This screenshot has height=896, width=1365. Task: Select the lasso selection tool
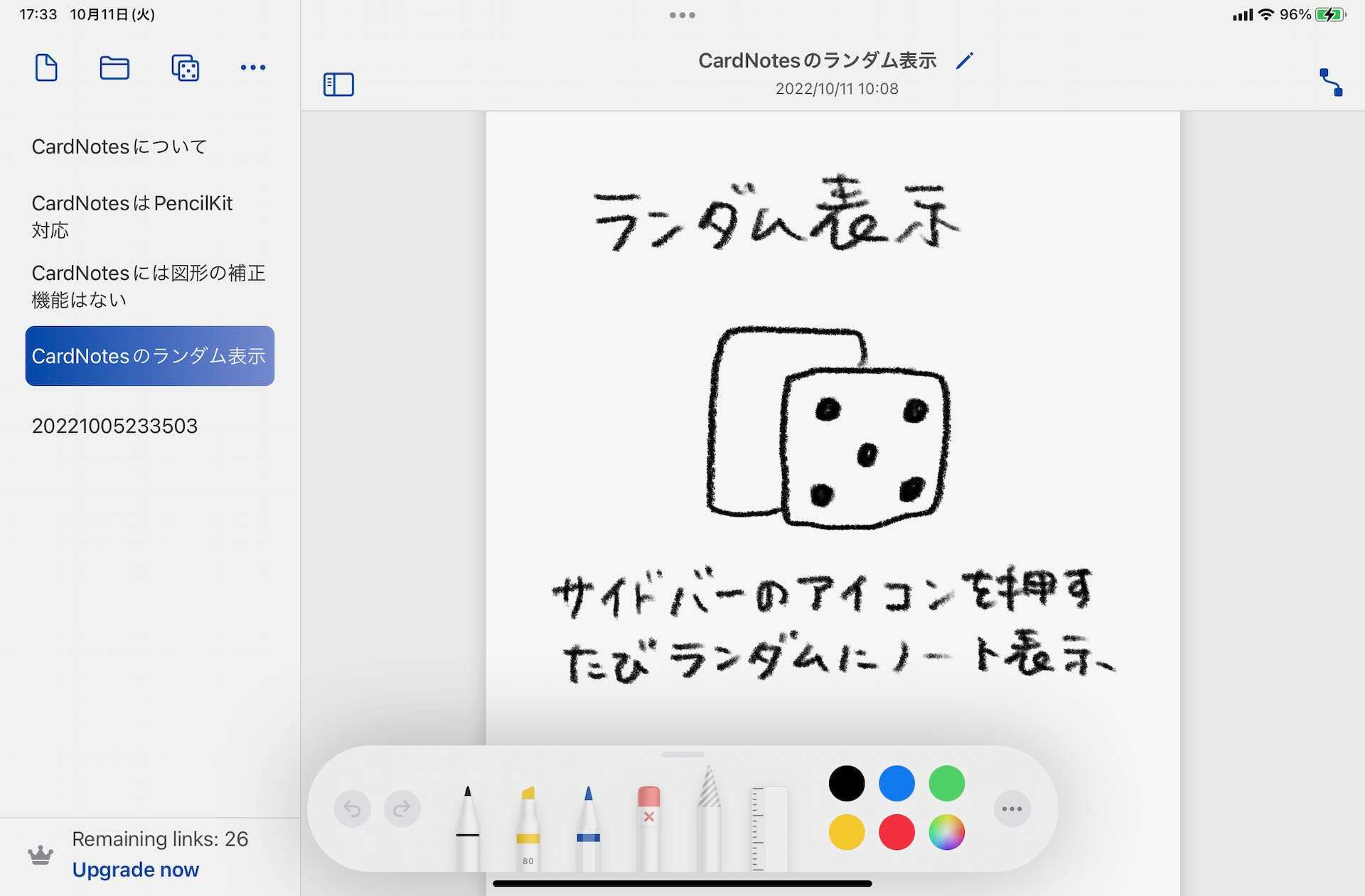coord(709,819)
